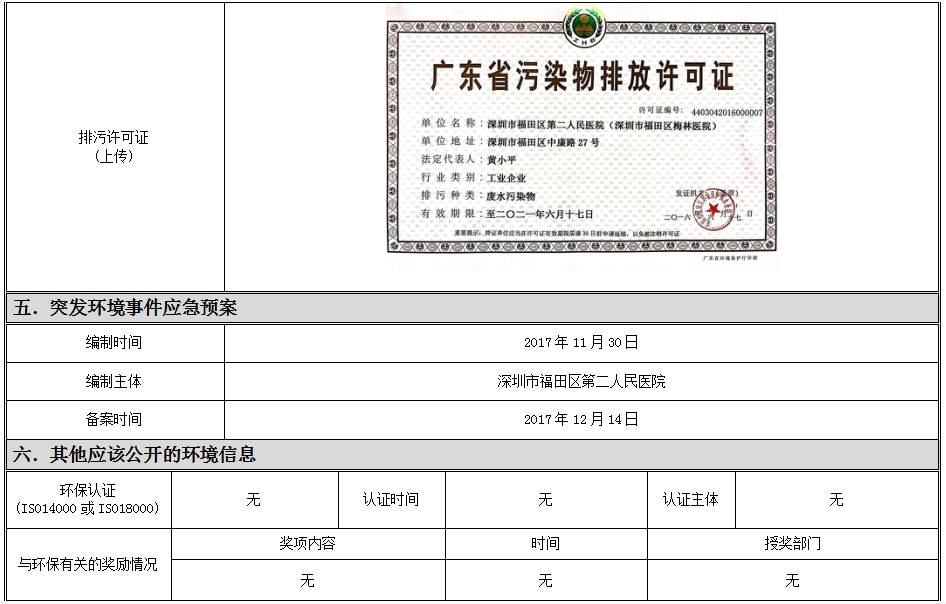Image resolution: width=946 pixels, height=604 pixels.
Task: Select the date 2017年11月30日
Action: 581,343
